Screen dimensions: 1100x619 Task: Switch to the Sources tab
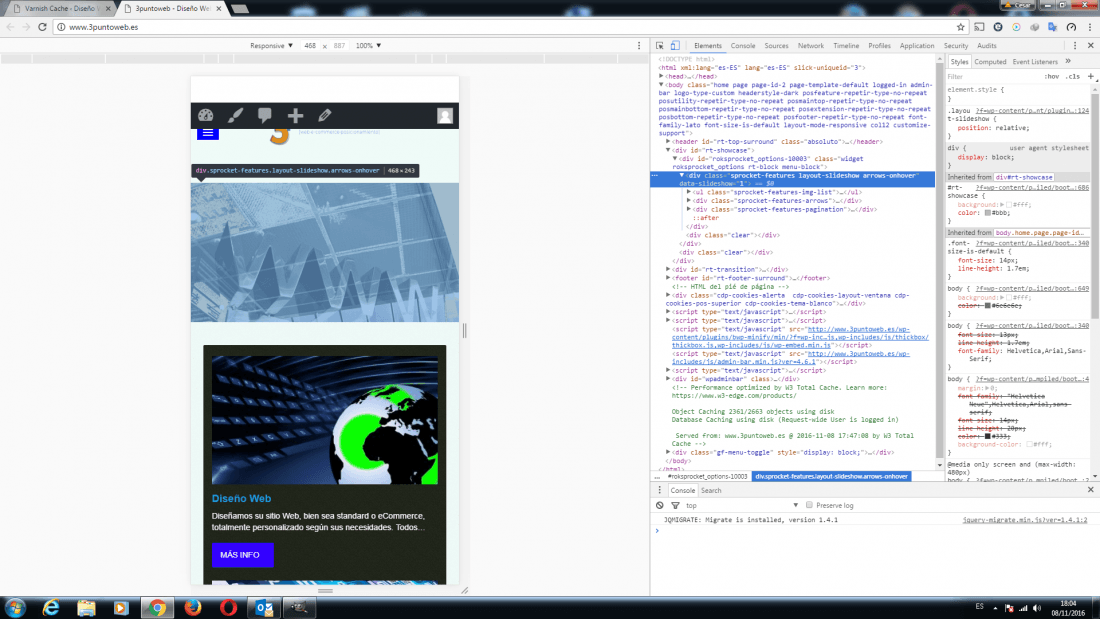tap(776, 46)
